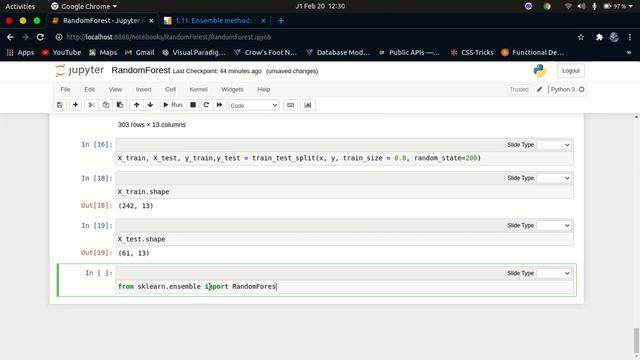Viewport: 640px width, 360px height.
Task: Open the Cell menu
Action: coord(170,89)
